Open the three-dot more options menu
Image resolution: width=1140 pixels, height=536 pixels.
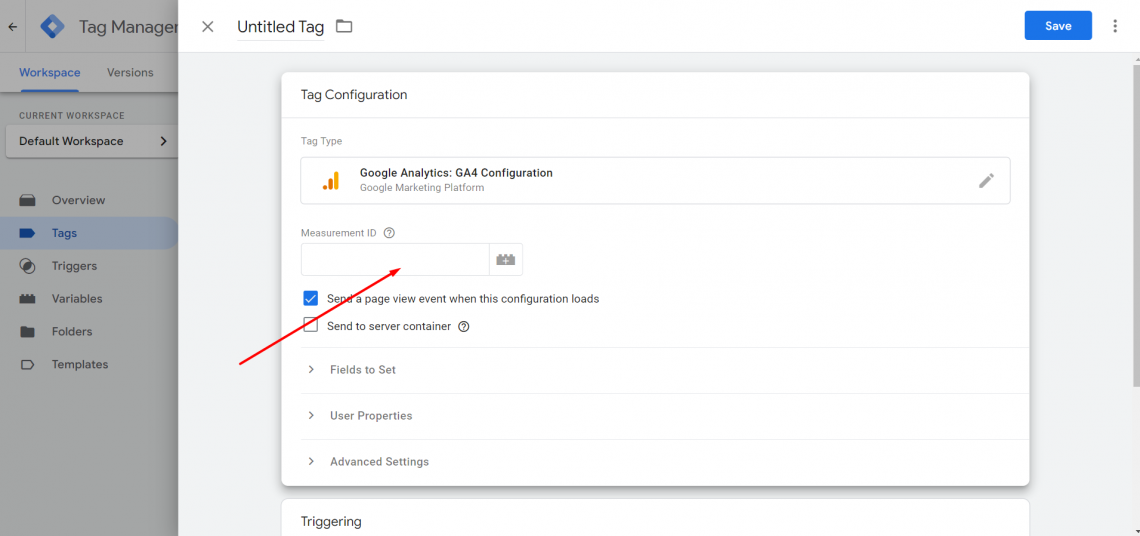coord(1115,26)
